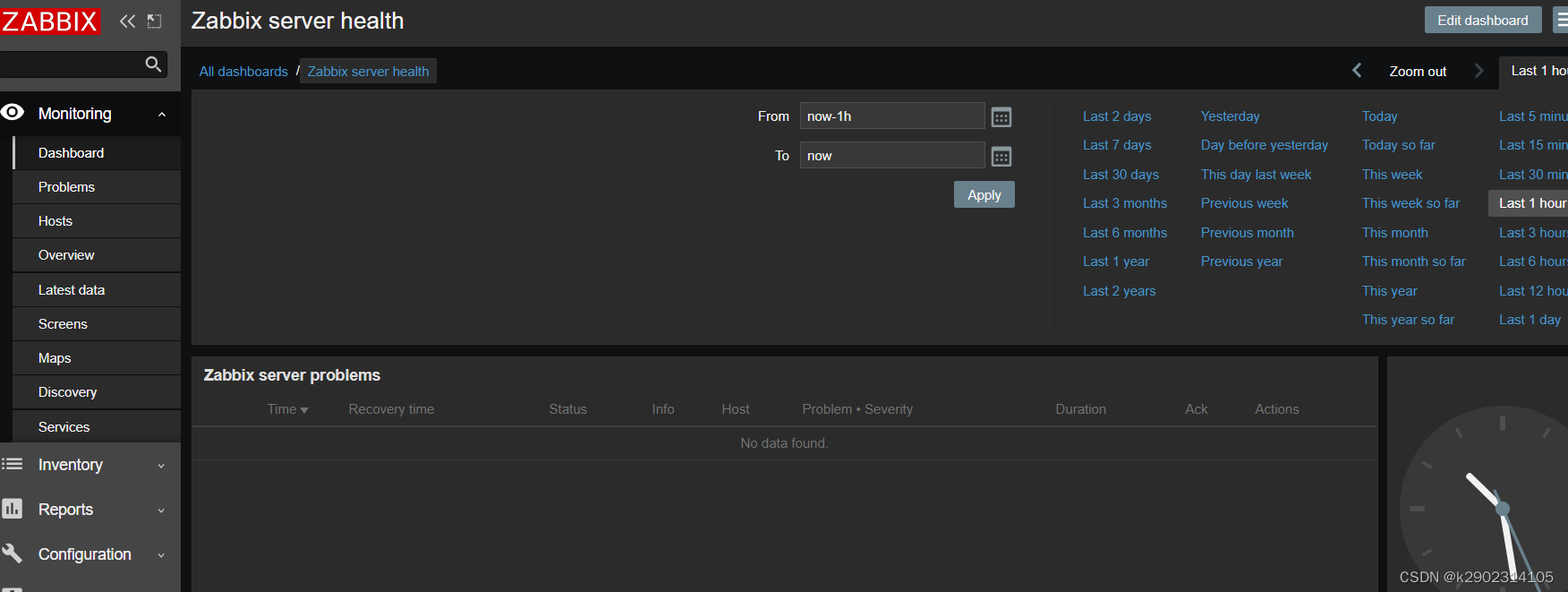
Task: Click the Reports bar chart icon
Action: (x=13, y=509)
